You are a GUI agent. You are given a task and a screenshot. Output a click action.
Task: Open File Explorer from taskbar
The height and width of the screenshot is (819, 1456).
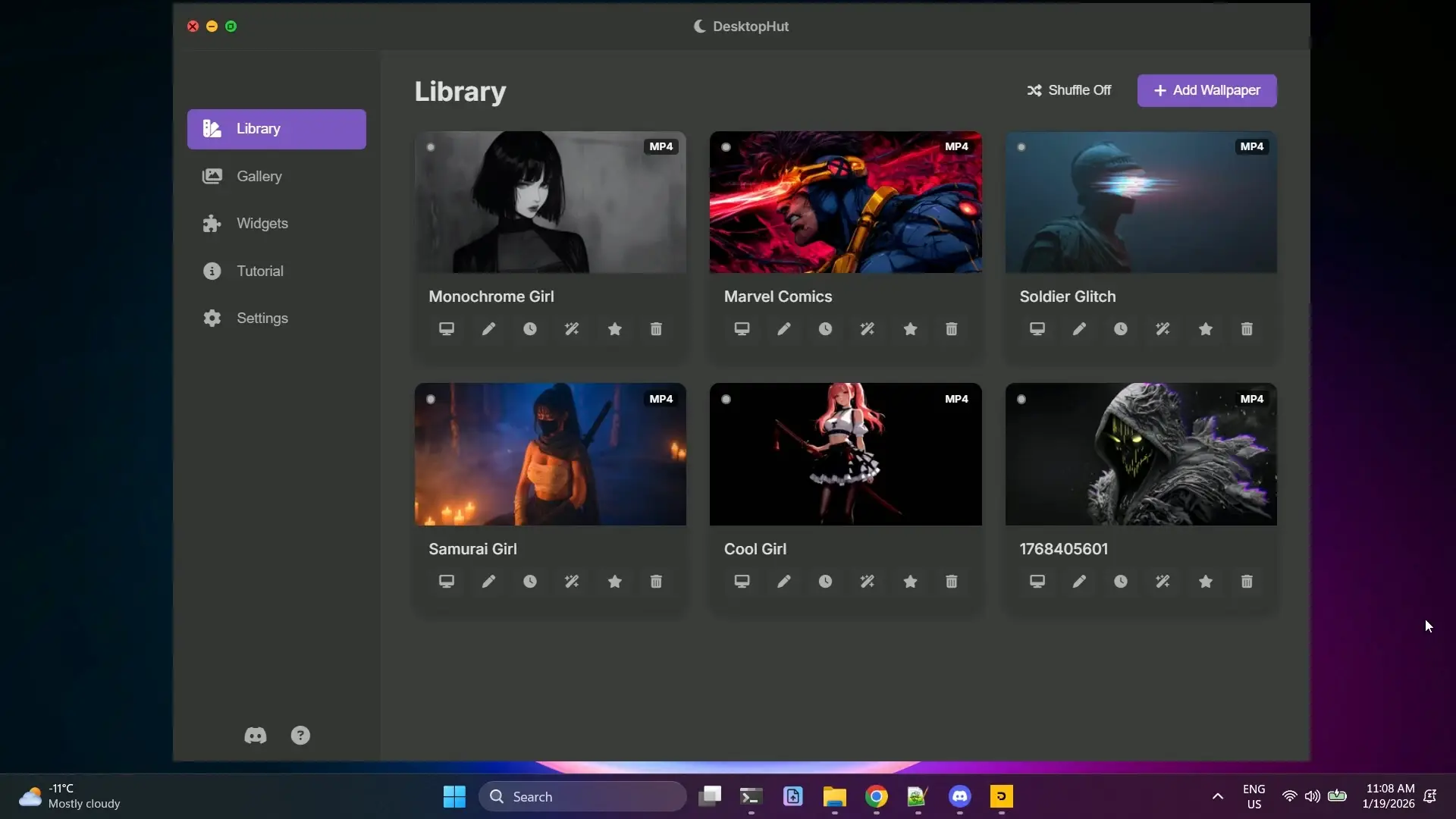tap(835, 797)
